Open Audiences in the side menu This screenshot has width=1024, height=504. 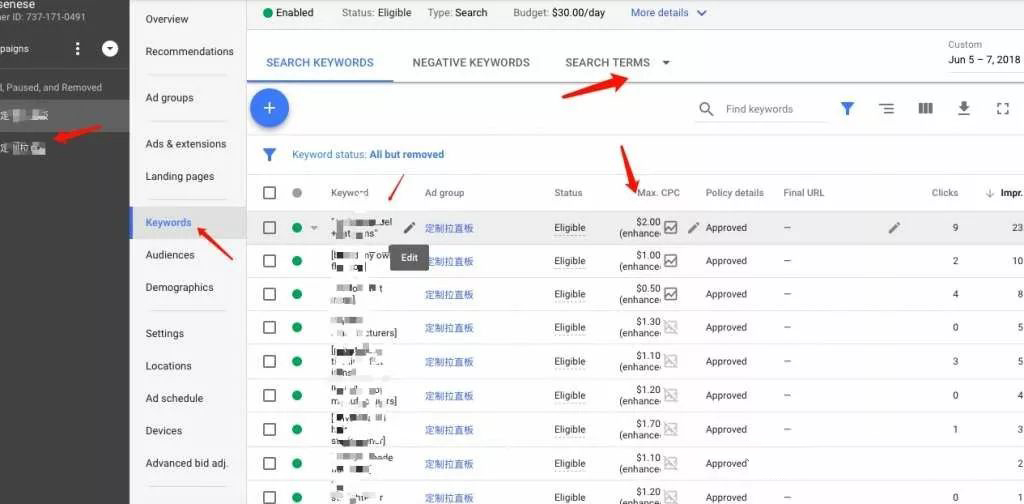pos(170,255)
